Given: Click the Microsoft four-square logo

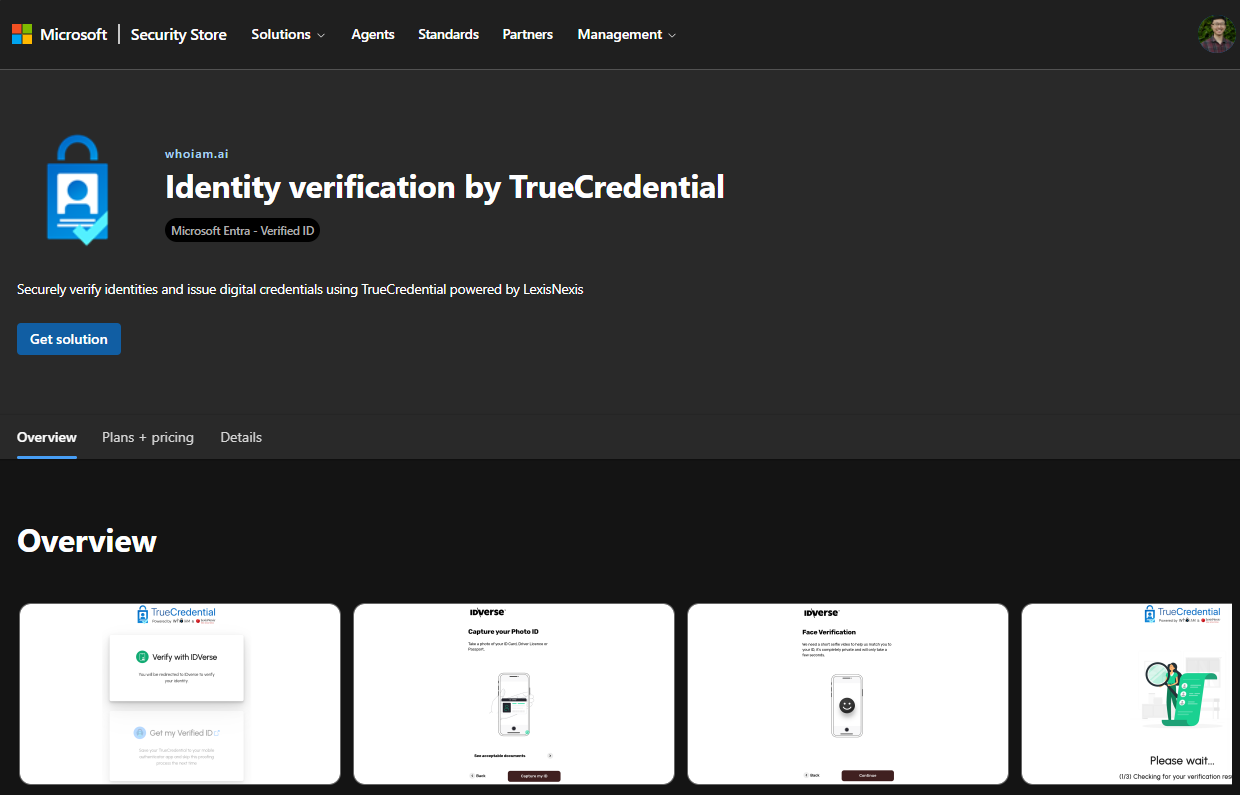Looking at the screenshot, I should (x=22, y=34).
